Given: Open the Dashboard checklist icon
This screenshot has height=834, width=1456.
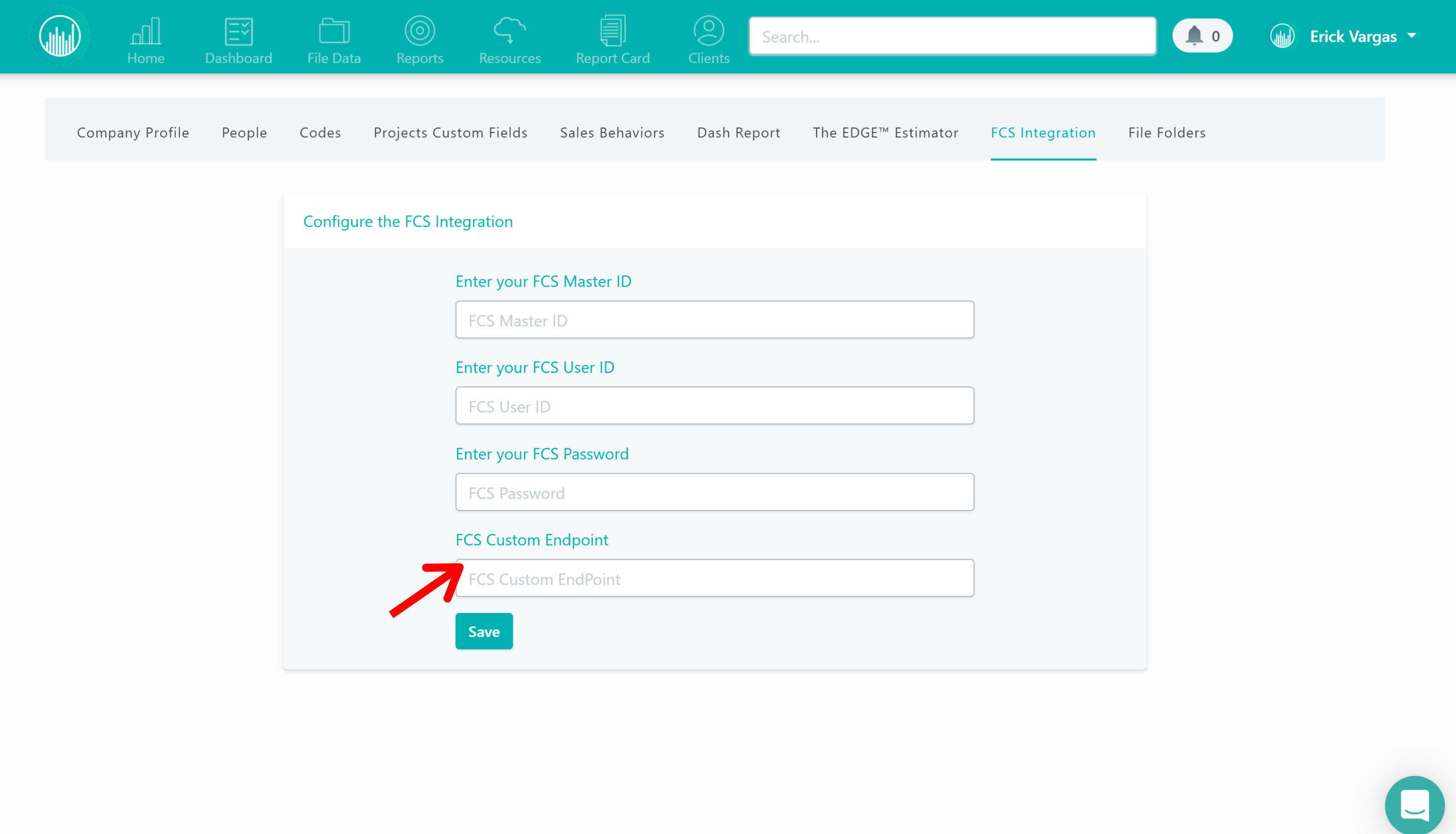Looking at the screenshot, I should click(x=238, y=31).
